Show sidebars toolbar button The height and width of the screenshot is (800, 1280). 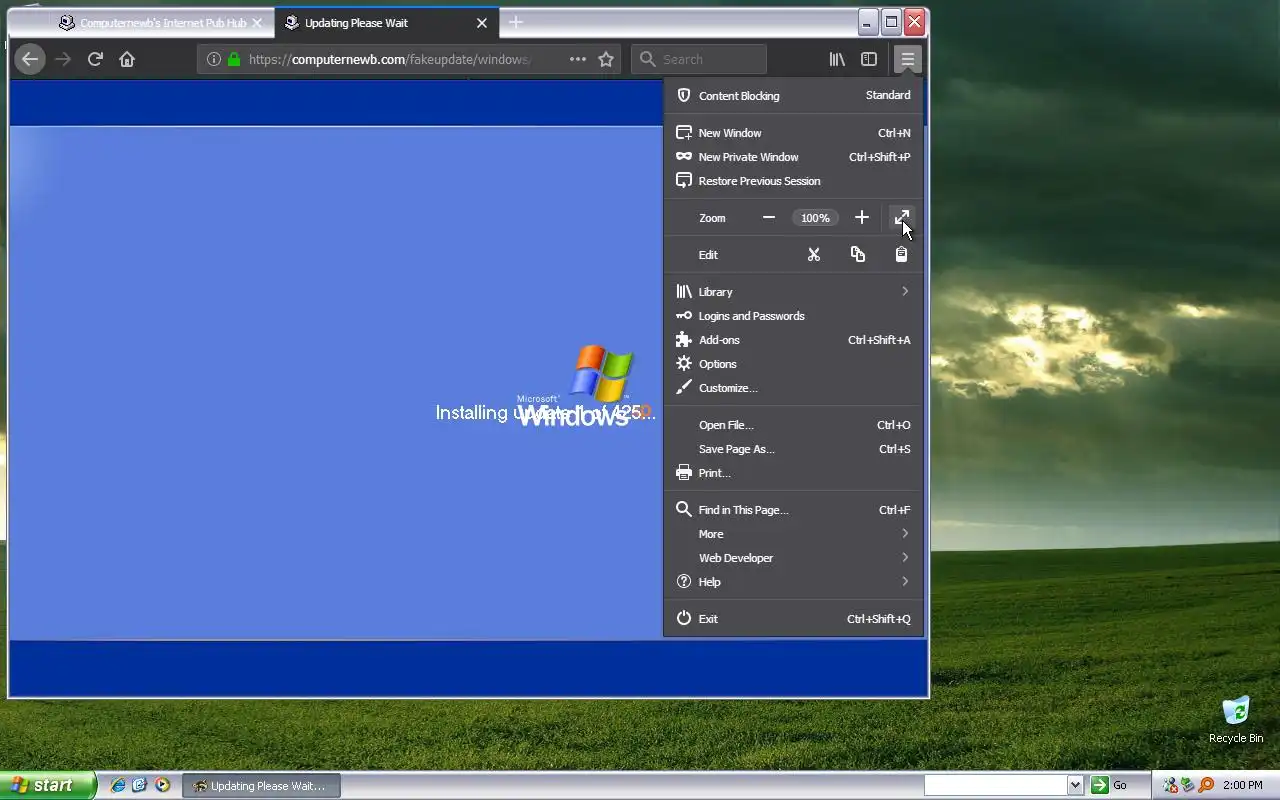pos(869,59)
